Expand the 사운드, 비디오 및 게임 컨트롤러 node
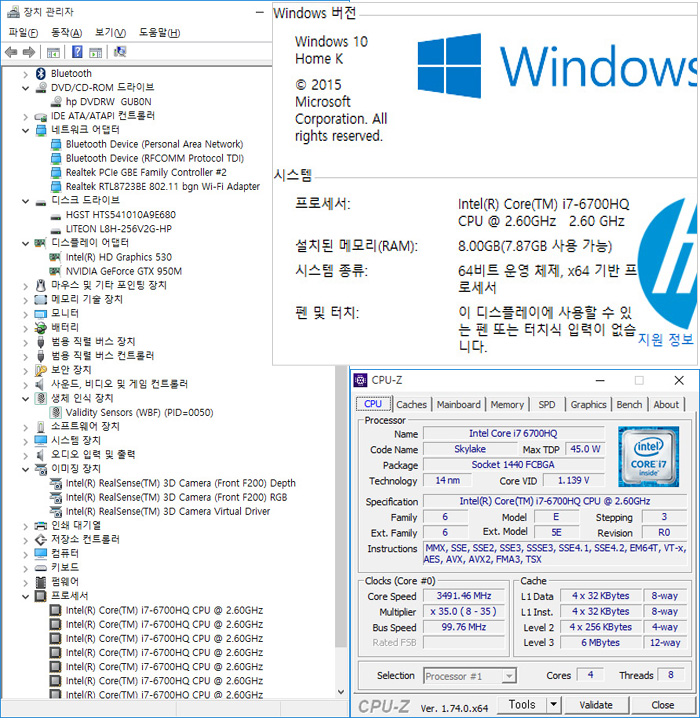The height and width of the screenshot is (721, 700). tap(25, 384)
